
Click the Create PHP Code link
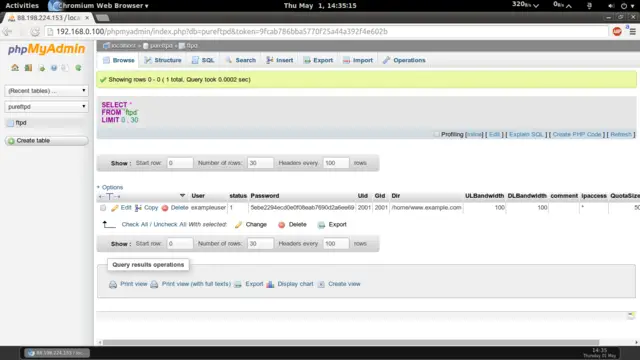coord(577,134)
